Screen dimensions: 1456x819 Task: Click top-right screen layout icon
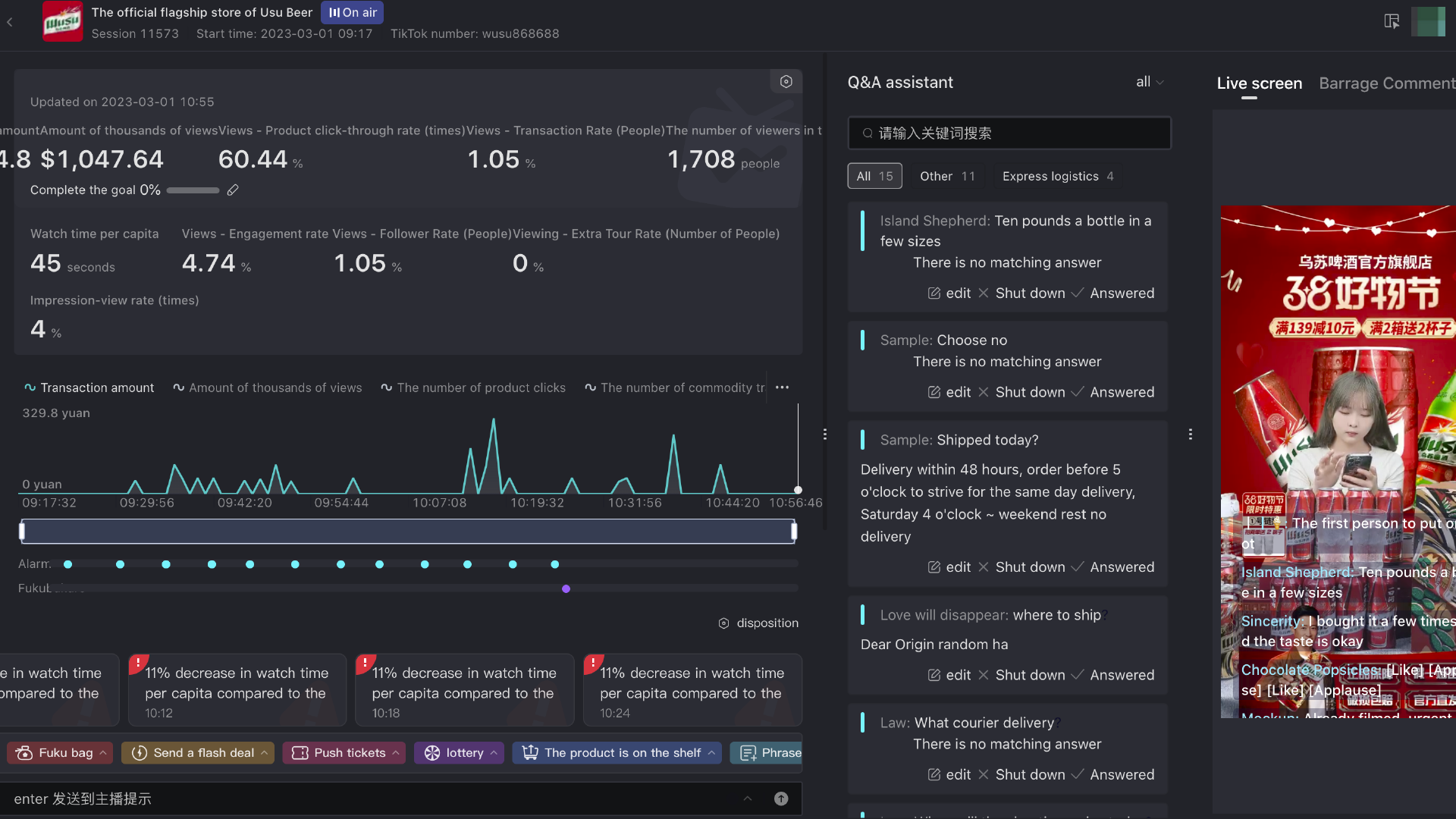pos(1392,21)
